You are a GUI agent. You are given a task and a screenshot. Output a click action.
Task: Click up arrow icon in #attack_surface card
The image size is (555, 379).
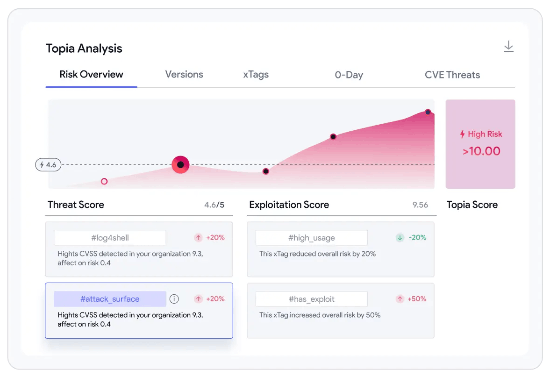198,299
